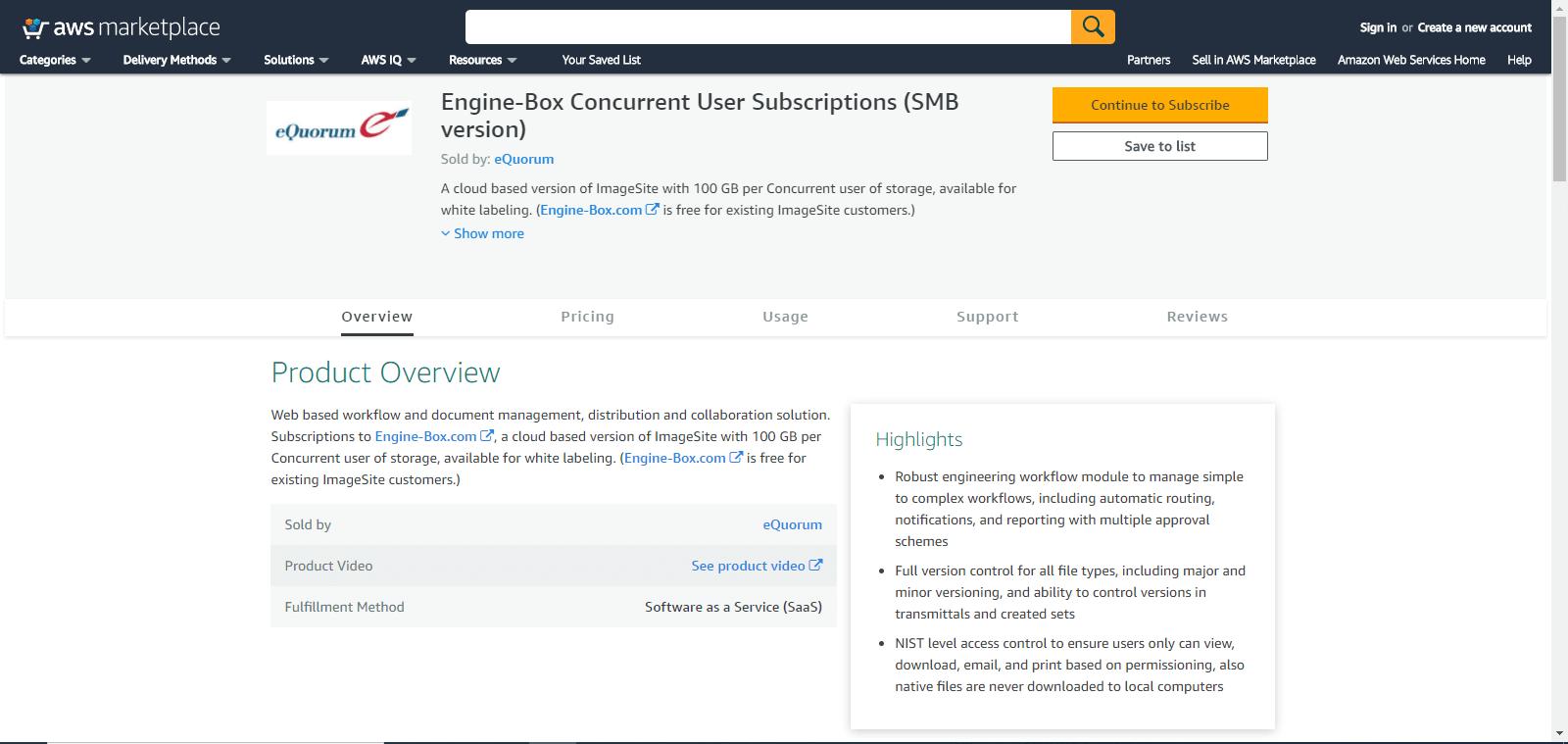Screen dimensions: 1568x744
Task: Click the Highlights heading
Action: point(919,439)
